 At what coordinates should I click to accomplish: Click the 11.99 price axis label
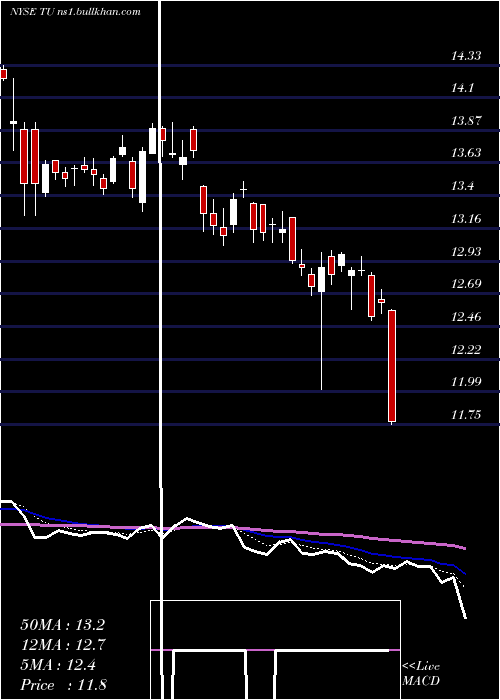[466, 382]
